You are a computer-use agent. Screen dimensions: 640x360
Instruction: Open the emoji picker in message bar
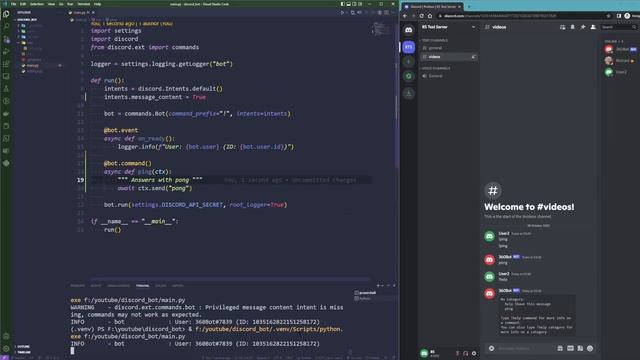590,348
